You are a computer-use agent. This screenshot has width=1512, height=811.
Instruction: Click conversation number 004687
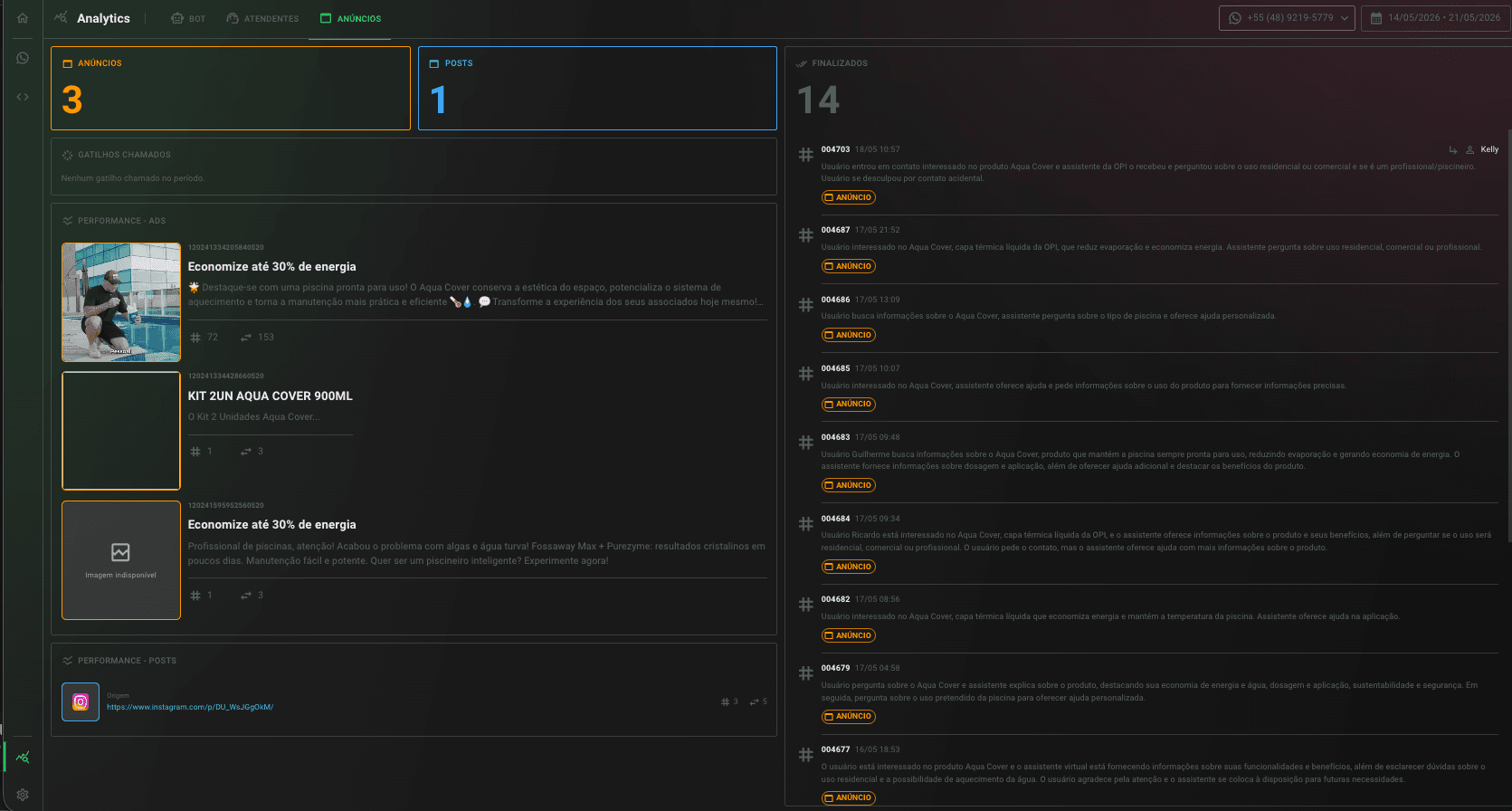[x=835, y=230]
